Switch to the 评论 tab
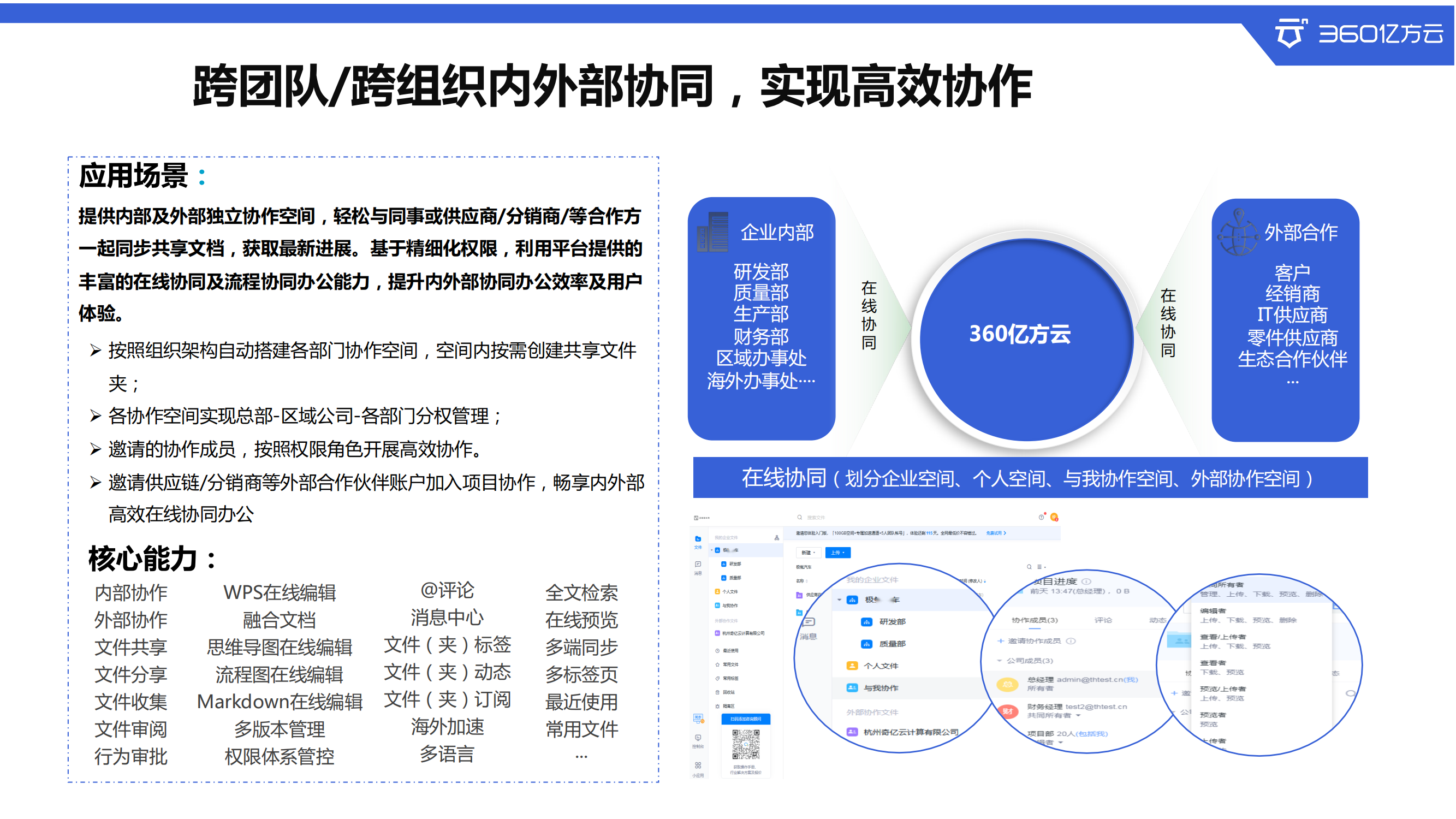Image resolution: width=1456 pixels, height=819 pixels. tap(1103, 620)
